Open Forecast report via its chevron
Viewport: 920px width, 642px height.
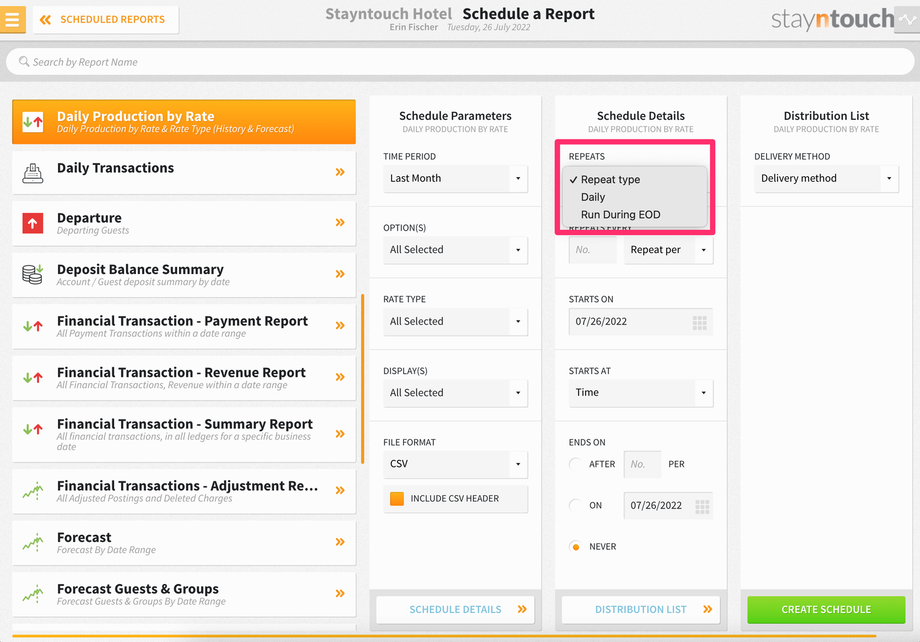340,542
